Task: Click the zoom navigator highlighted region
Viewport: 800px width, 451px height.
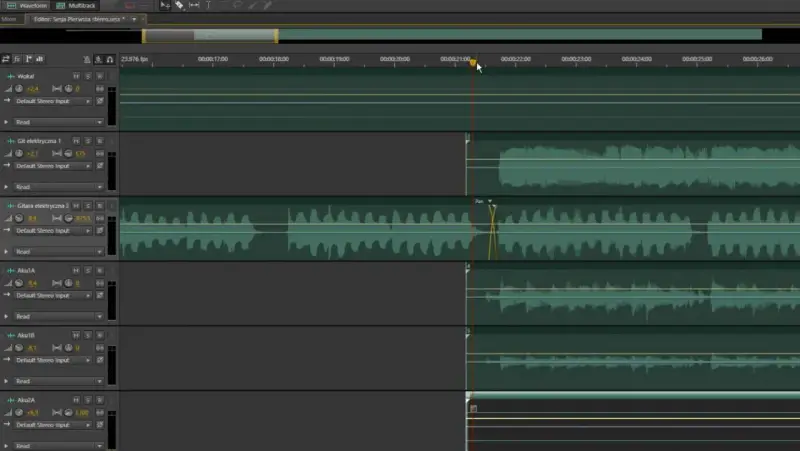Action: 210,36
